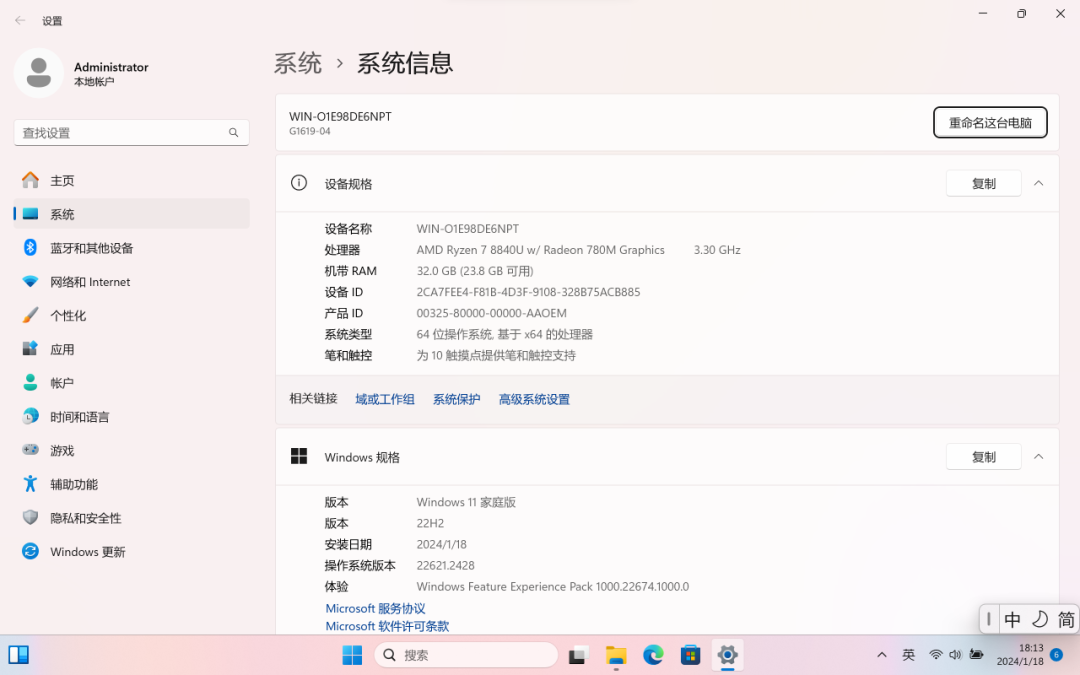The image size is (1080, 675).
Task: Open the 时间和语言 clock icon
Action: point(29,416)
